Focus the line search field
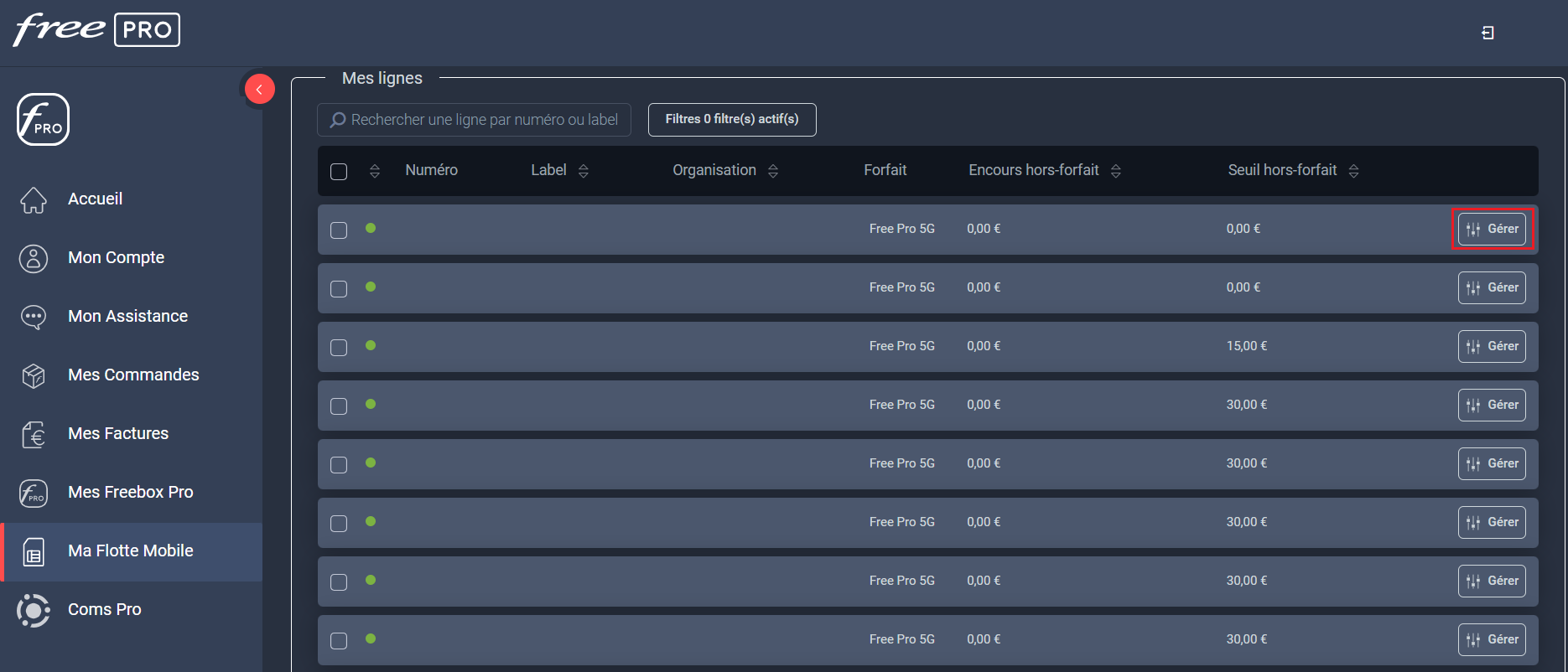Screen dimensions: 1568x672 tap(474, 120)
